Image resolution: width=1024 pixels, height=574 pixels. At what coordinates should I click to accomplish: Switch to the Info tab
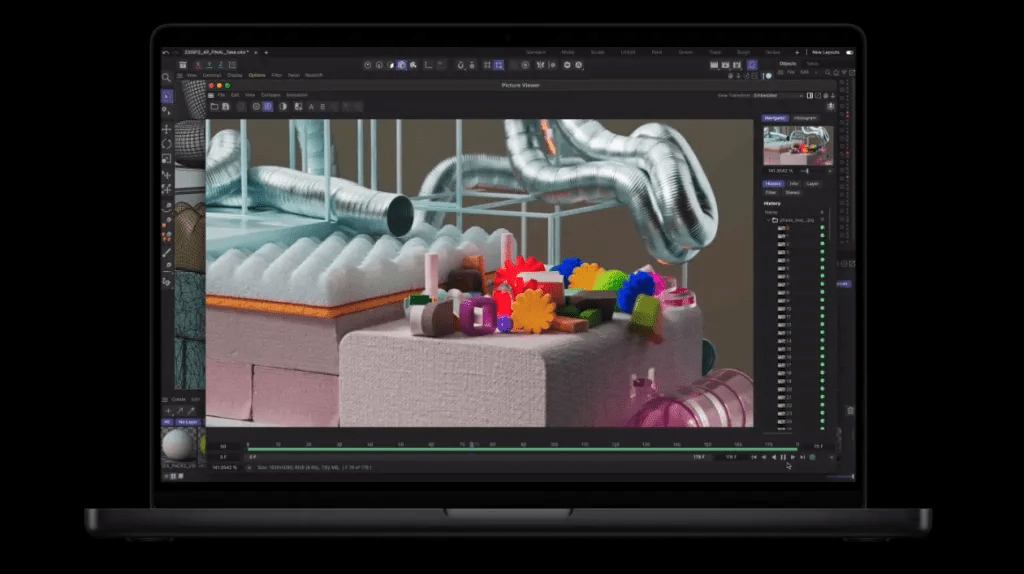point(793,184)
